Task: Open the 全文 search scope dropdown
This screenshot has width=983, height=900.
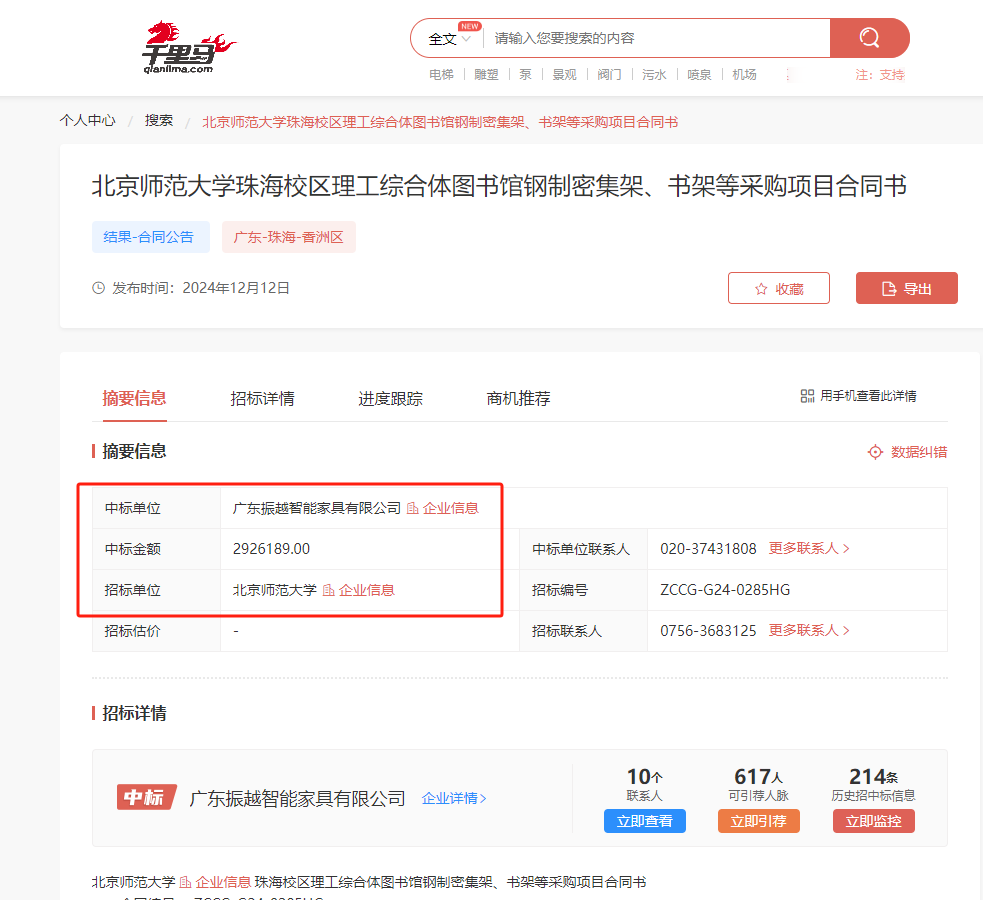Action: pyautogui.click(x=449, y=38)
